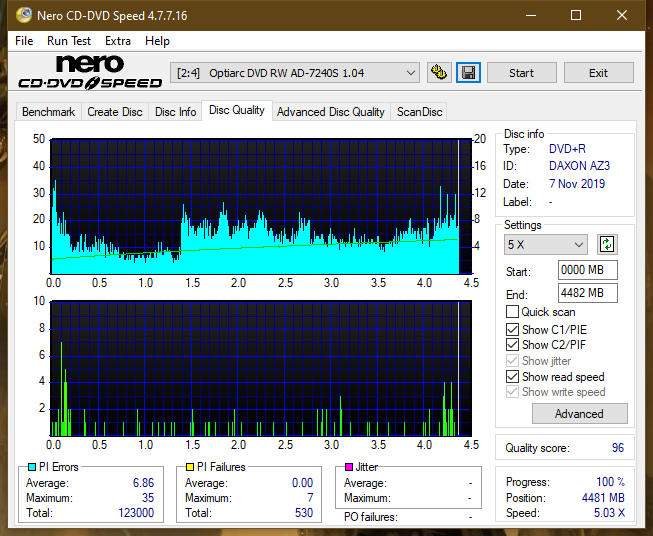This screenshot has height=536, width=653.
Task: Click the drive options wrench icon
Action: coord(439,73)
